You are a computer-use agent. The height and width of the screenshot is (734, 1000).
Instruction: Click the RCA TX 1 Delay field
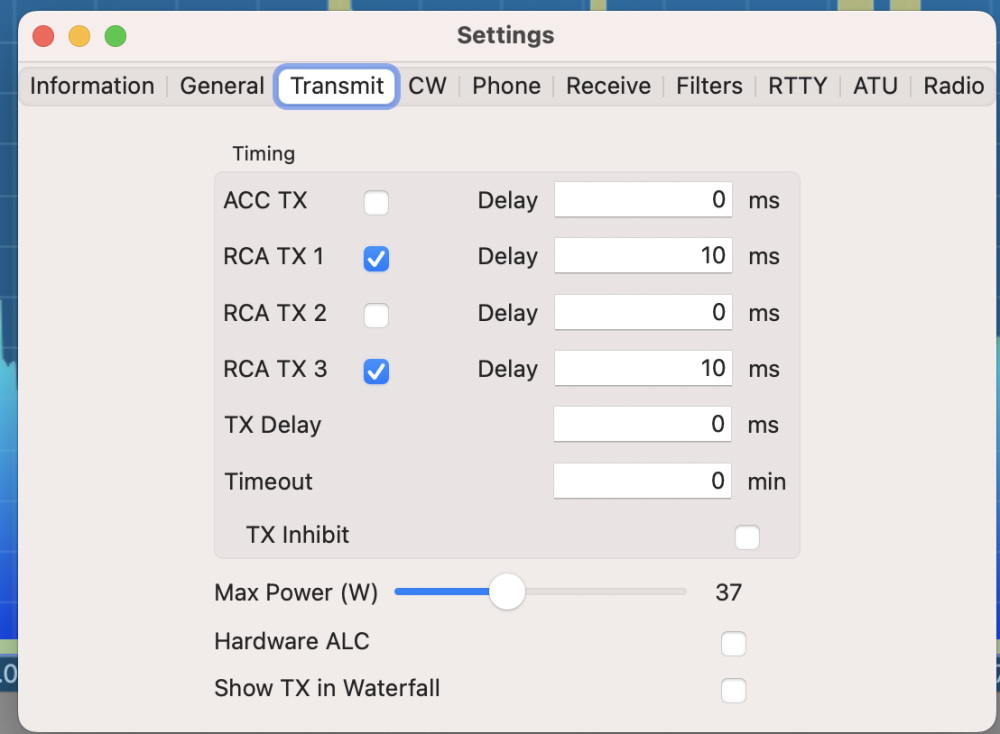(642, 256)
